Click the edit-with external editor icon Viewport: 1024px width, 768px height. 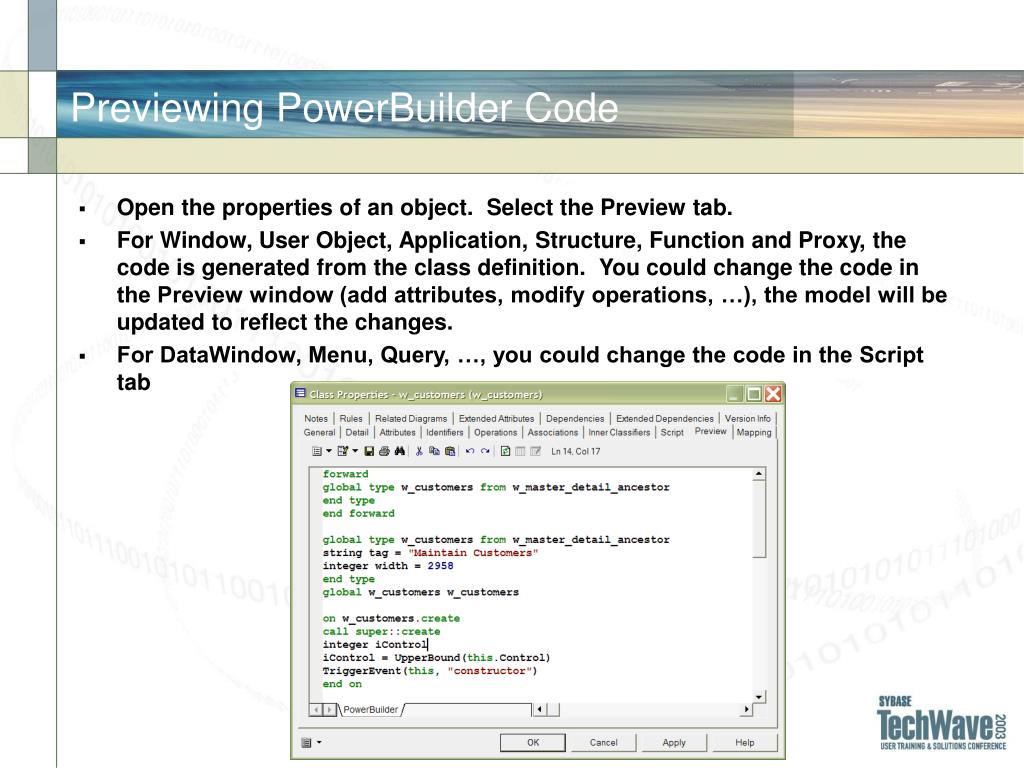click(x=343, y=451)
